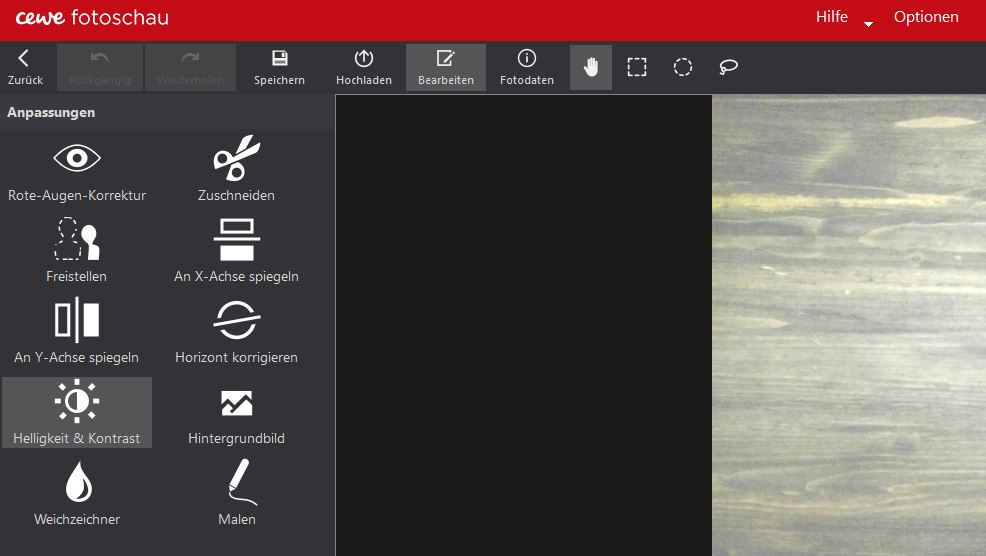Click the wooden photo in the canvas
Viewport: 986px width, 556px height.
pyautogui.click(x=849, y=325)
